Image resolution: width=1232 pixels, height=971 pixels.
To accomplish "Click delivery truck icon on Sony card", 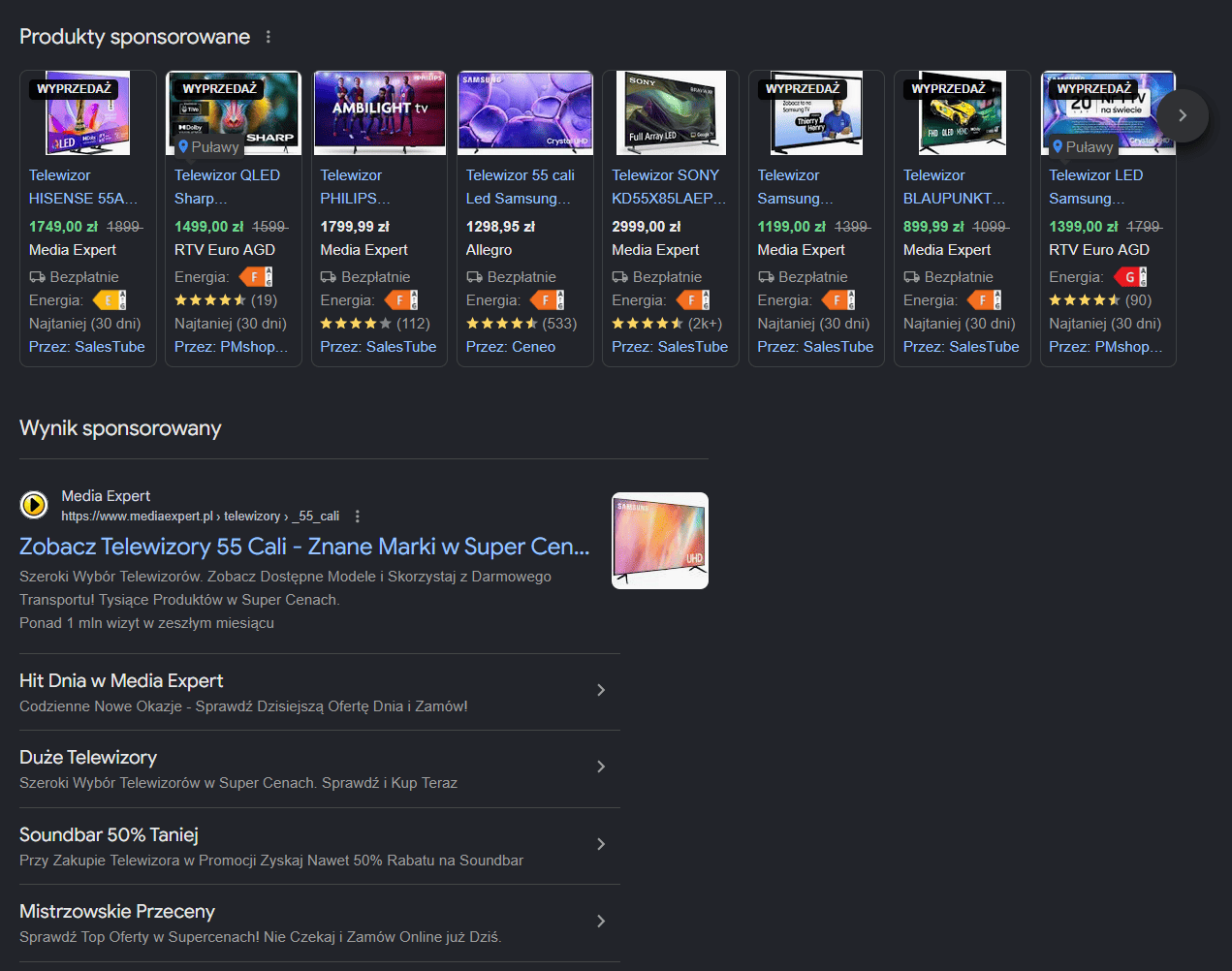I will click(620, 277).
